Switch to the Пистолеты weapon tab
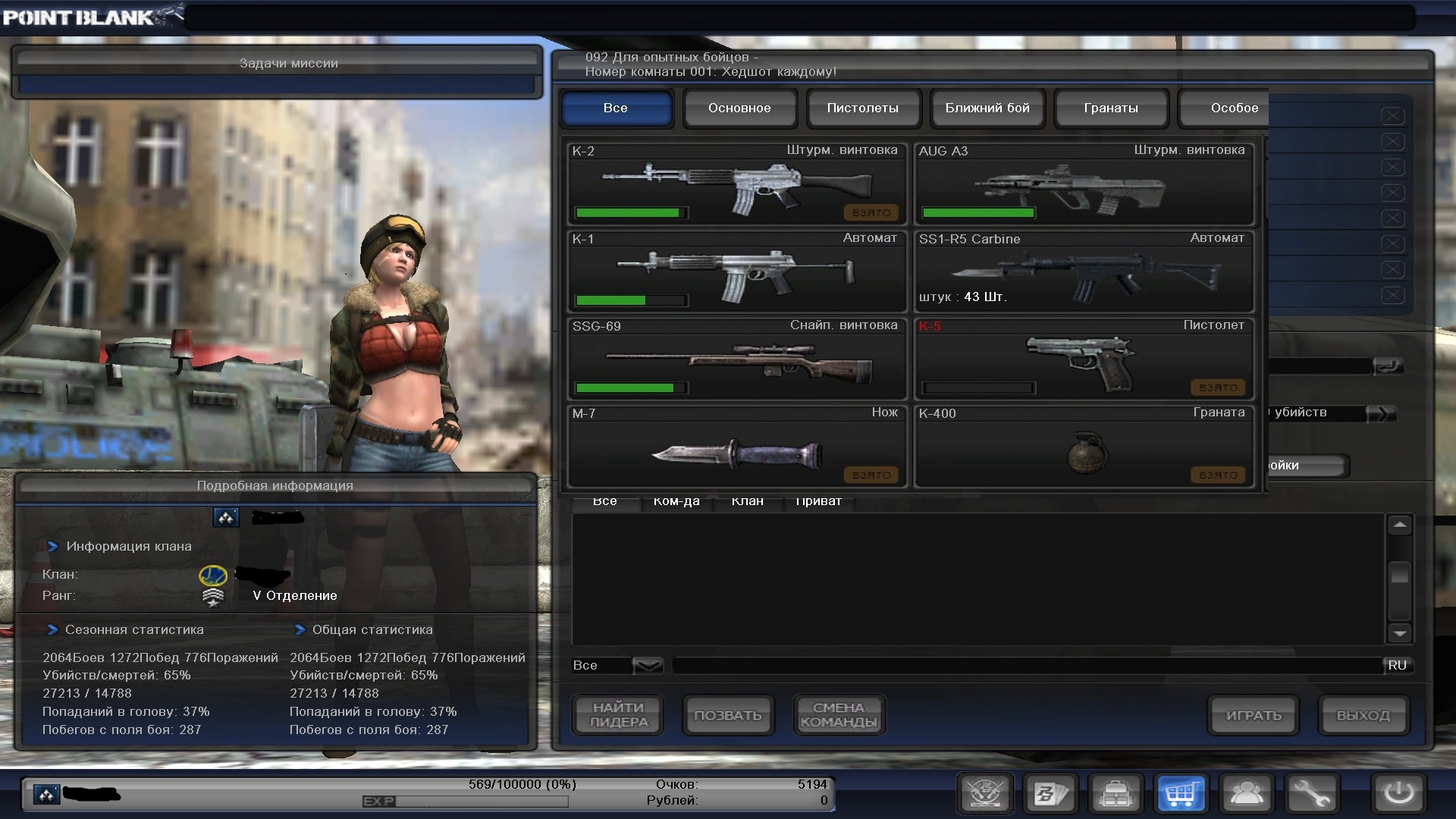Viewport: 1456px width, 819px height. coord(863,108)
